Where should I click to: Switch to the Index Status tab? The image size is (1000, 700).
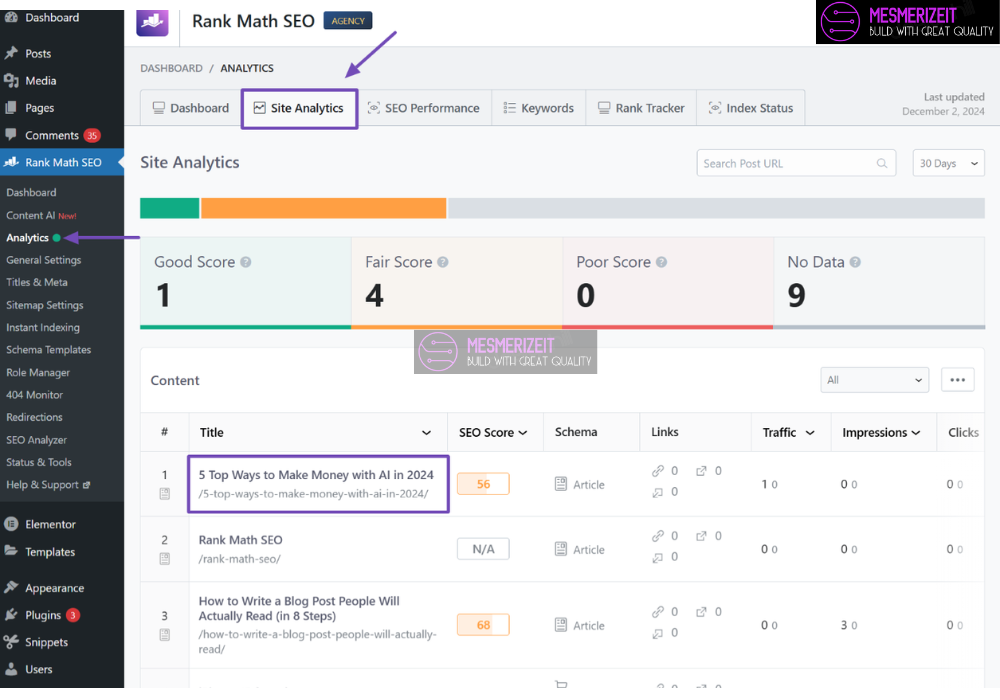[x=750, y=108]
